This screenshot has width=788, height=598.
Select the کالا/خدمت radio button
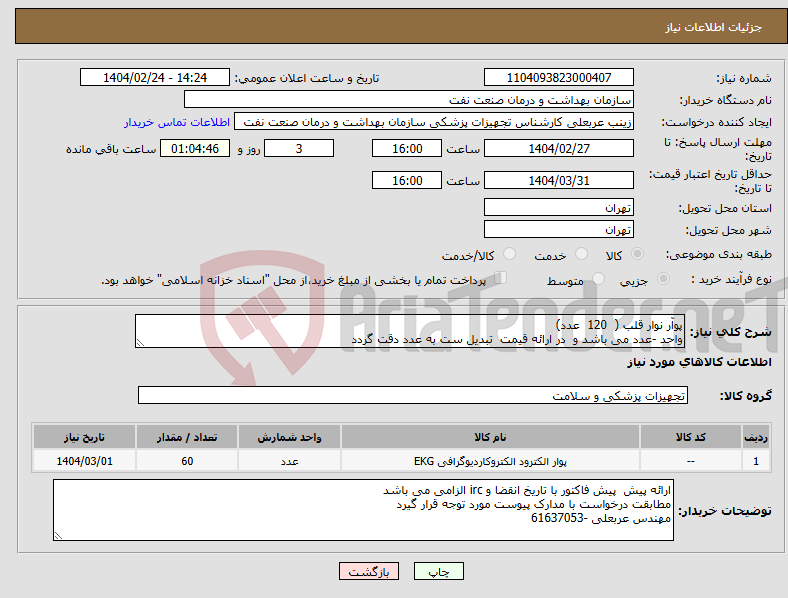509,254
